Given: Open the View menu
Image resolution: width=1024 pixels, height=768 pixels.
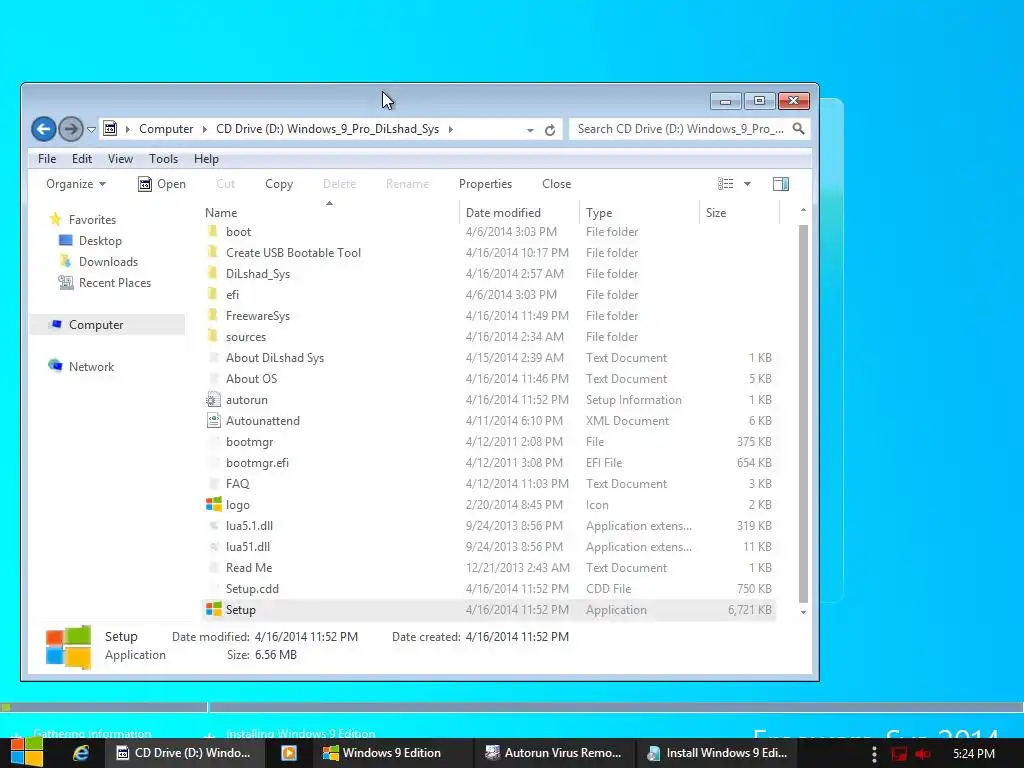Looking at the screenshot, I should [x=120, y=159].
